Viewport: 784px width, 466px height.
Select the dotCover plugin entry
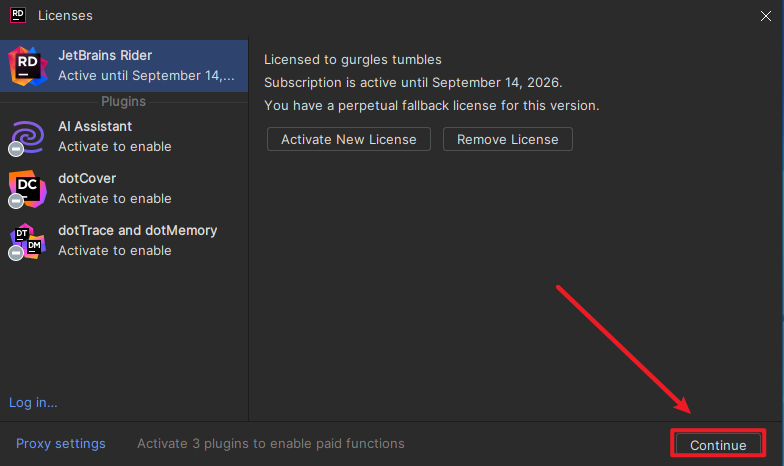pos(124,188)
